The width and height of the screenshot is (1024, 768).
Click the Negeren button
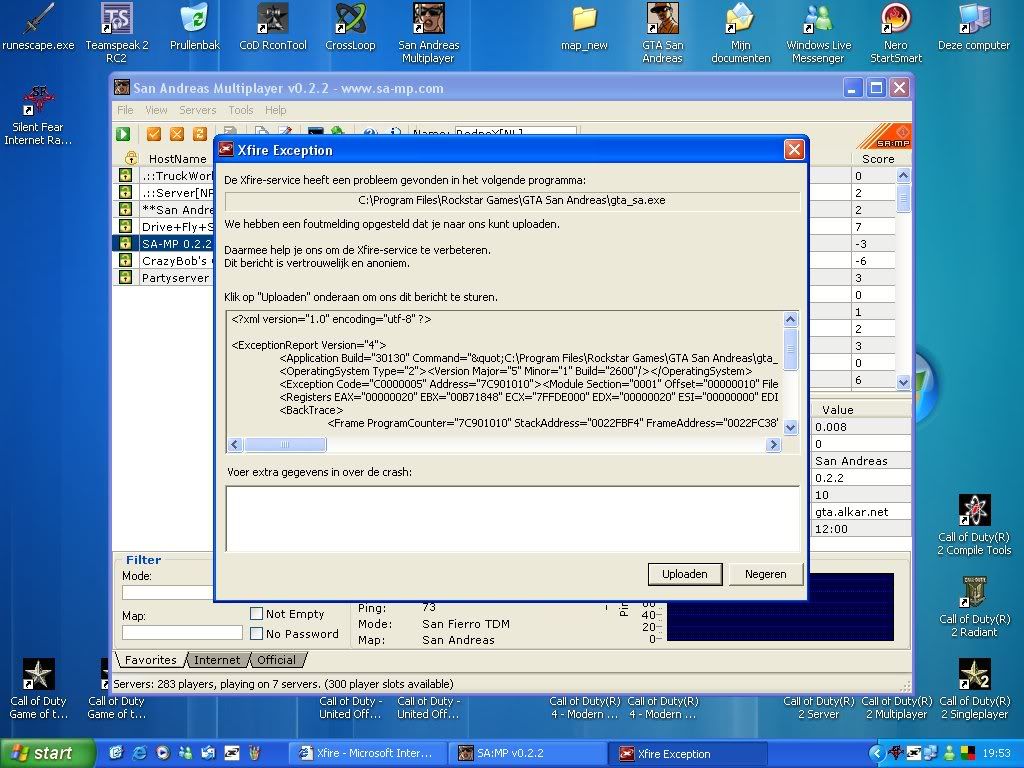[765, 574]
